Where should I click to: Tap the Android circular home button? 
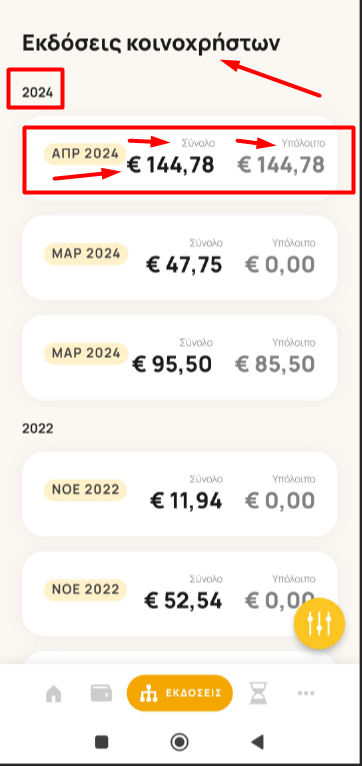click(x=180, y=742)
